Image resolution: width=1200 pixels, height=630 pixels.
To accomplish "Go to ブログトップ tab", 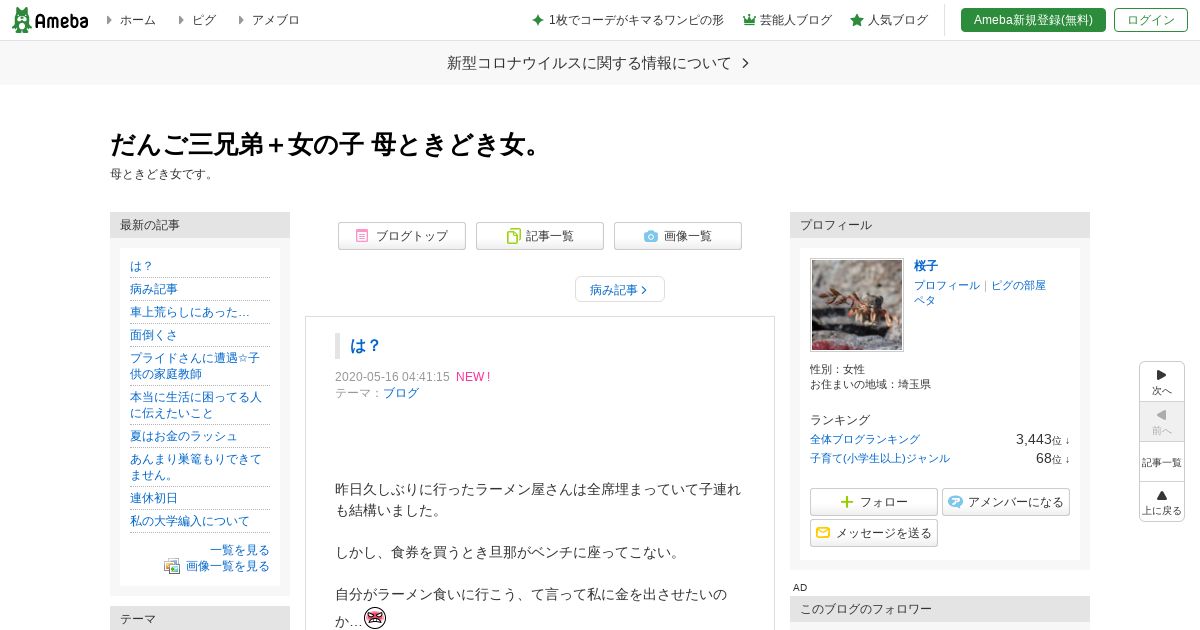I will point(402,236).
